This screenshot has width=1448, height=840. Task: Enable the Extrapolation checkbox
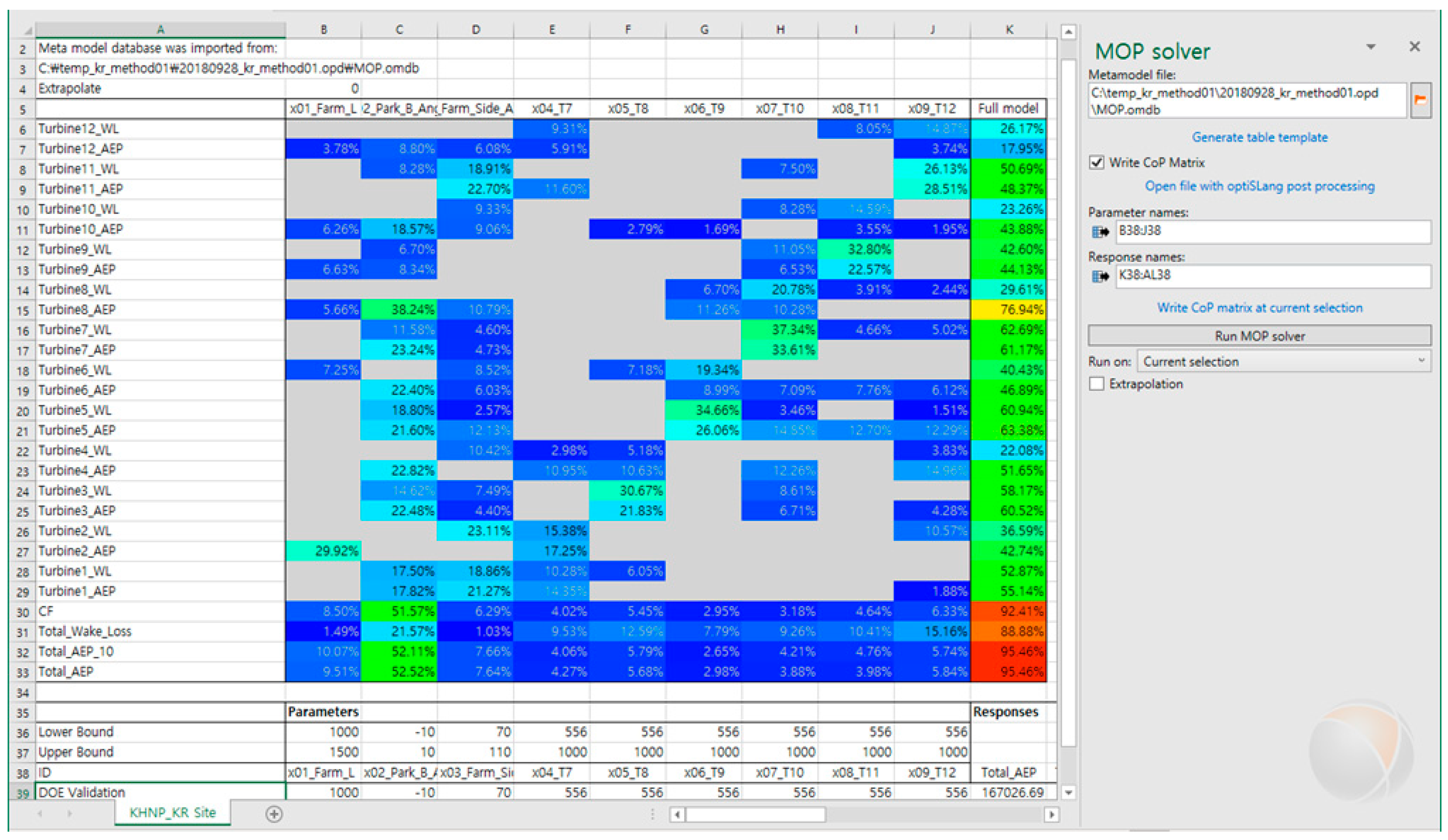pos(1096,384)
